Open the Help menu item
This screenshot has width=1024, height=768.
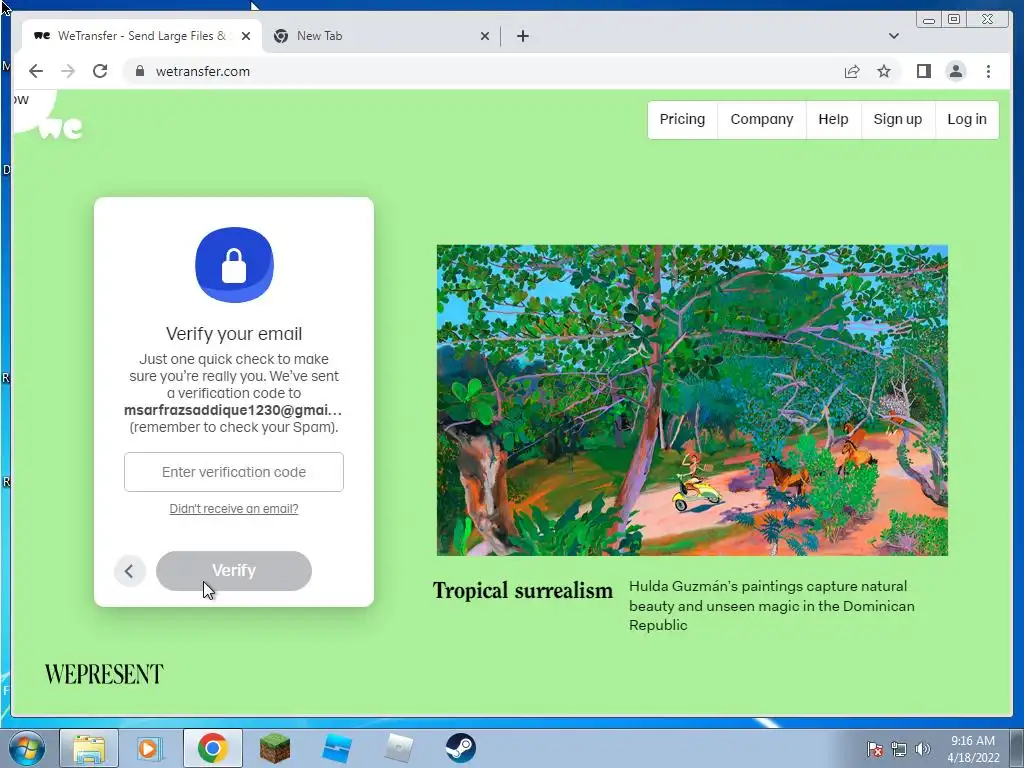(x=833, y=120)
